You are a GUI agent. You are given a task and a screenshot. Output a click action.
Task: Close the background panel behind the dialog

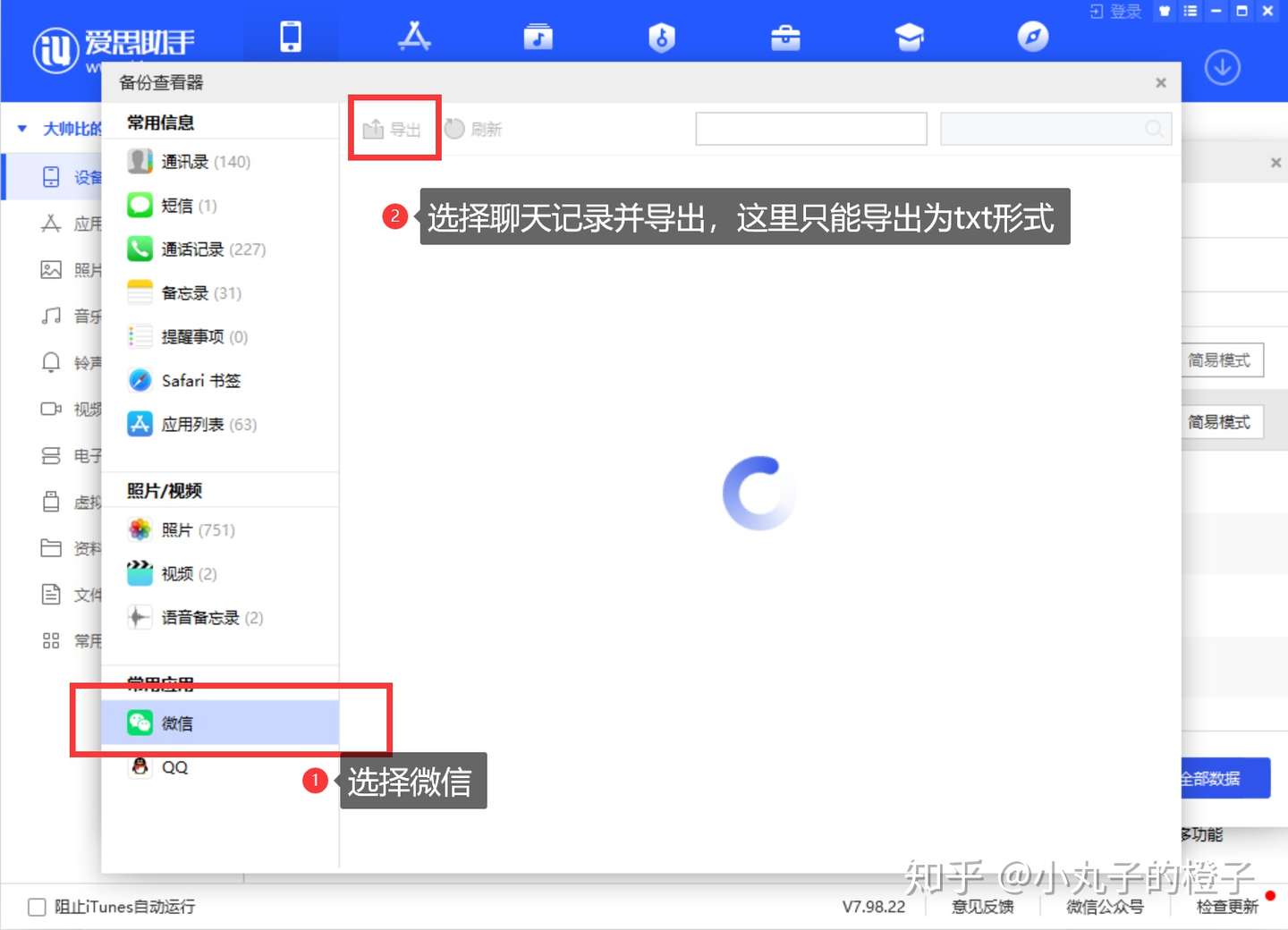pyautogui.click(x=1276, y=163)
